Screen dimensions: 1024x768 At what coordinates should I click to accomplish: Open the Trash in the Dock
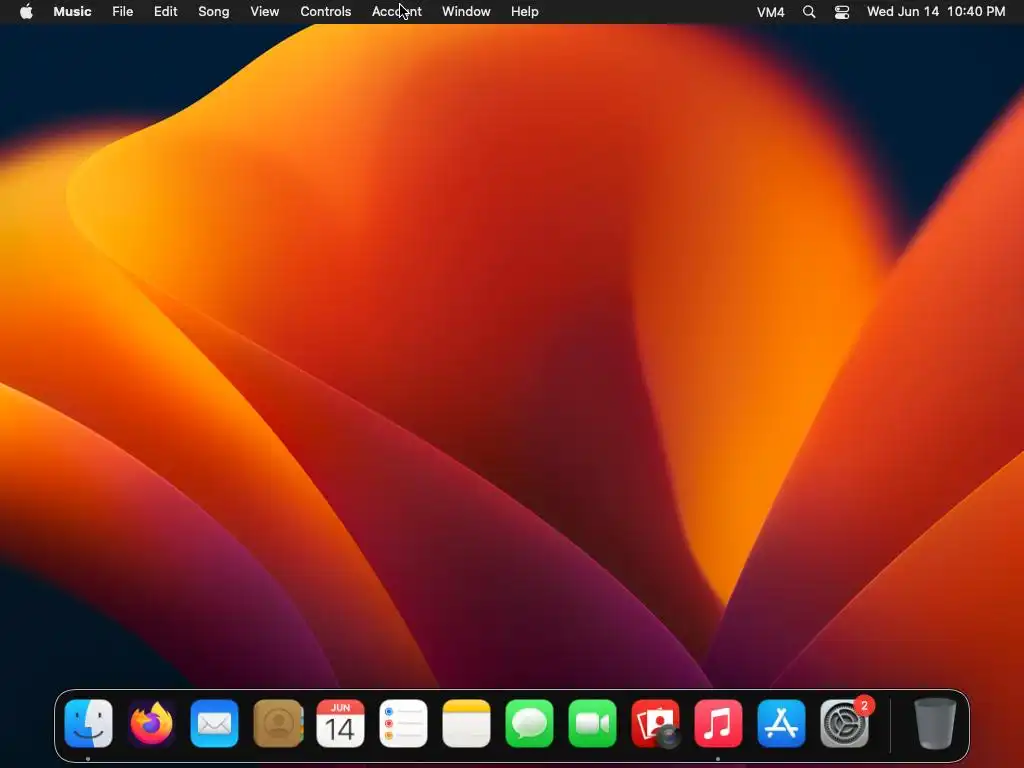pos(935,724)
